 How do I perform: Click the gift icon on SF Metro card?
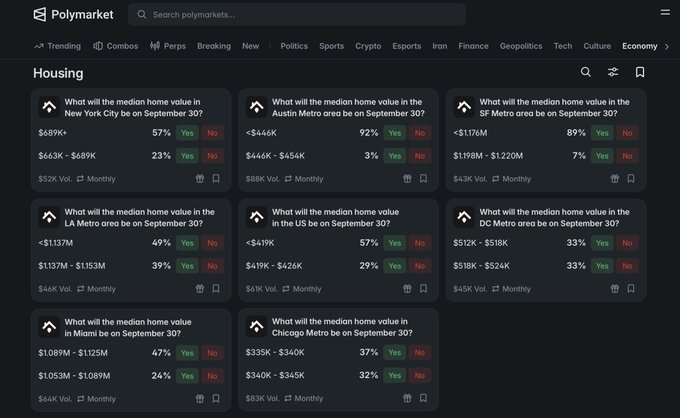coord(615,178)
